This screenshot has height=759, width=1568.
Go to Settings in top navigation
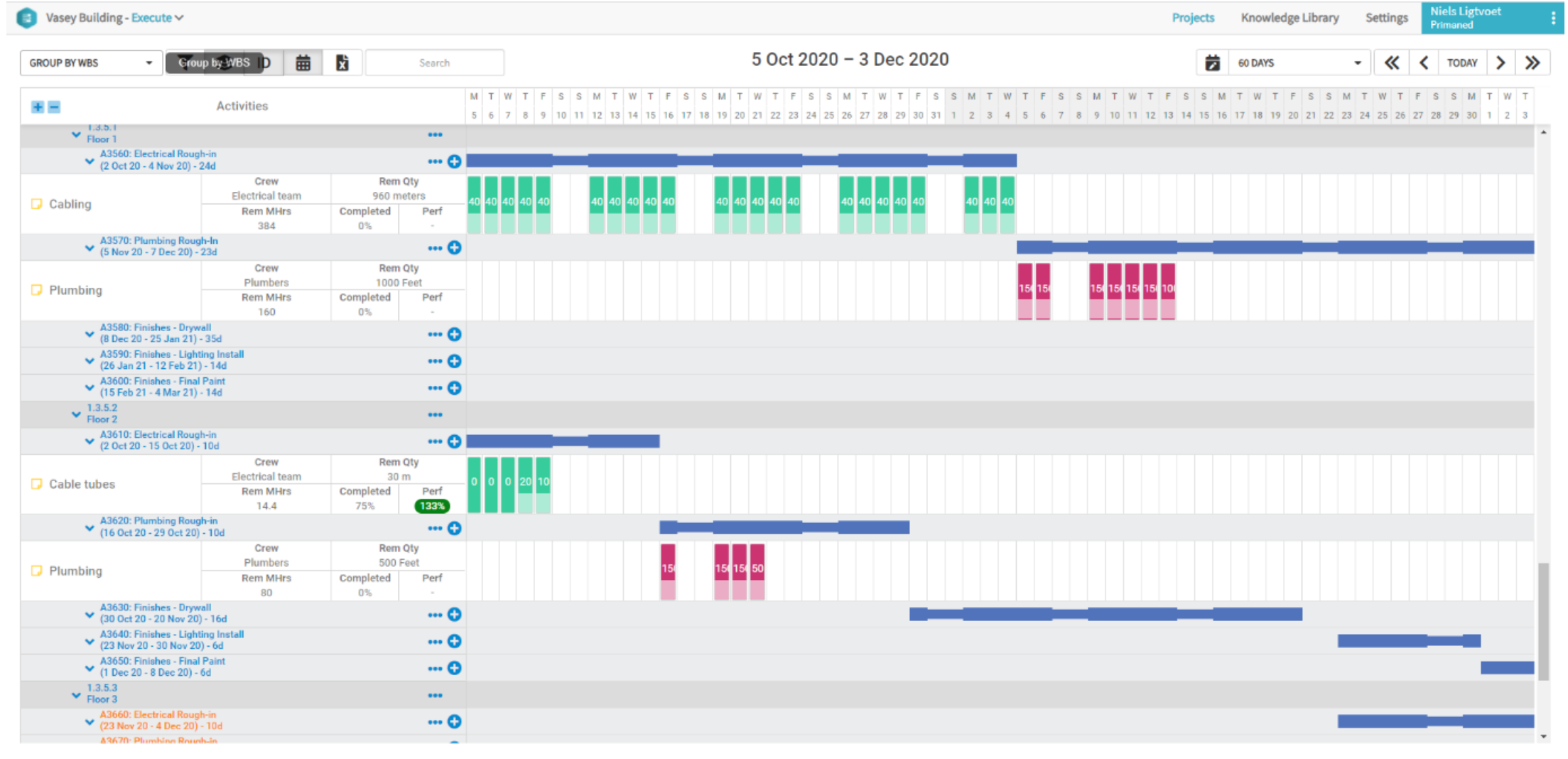click(1385, 18)
